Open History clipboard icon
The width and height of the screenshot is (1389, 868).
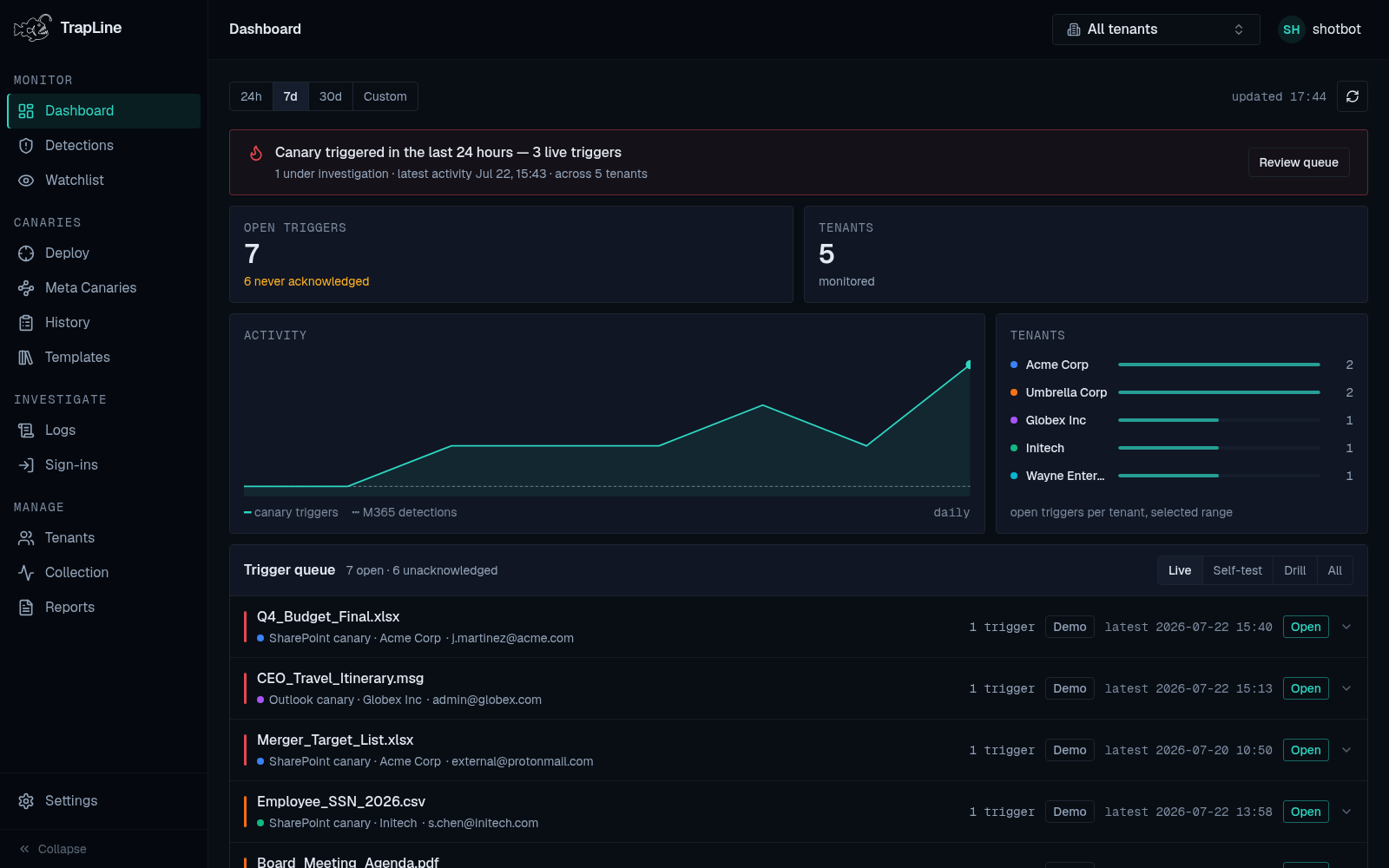[26, 323]
